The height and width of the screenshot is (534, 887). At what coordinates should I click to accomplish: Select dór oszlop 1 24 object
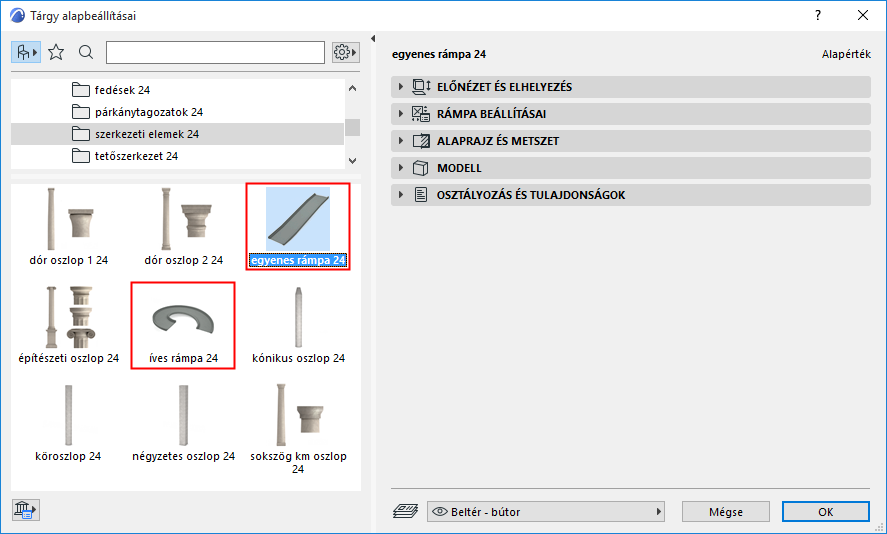point(69,227)
